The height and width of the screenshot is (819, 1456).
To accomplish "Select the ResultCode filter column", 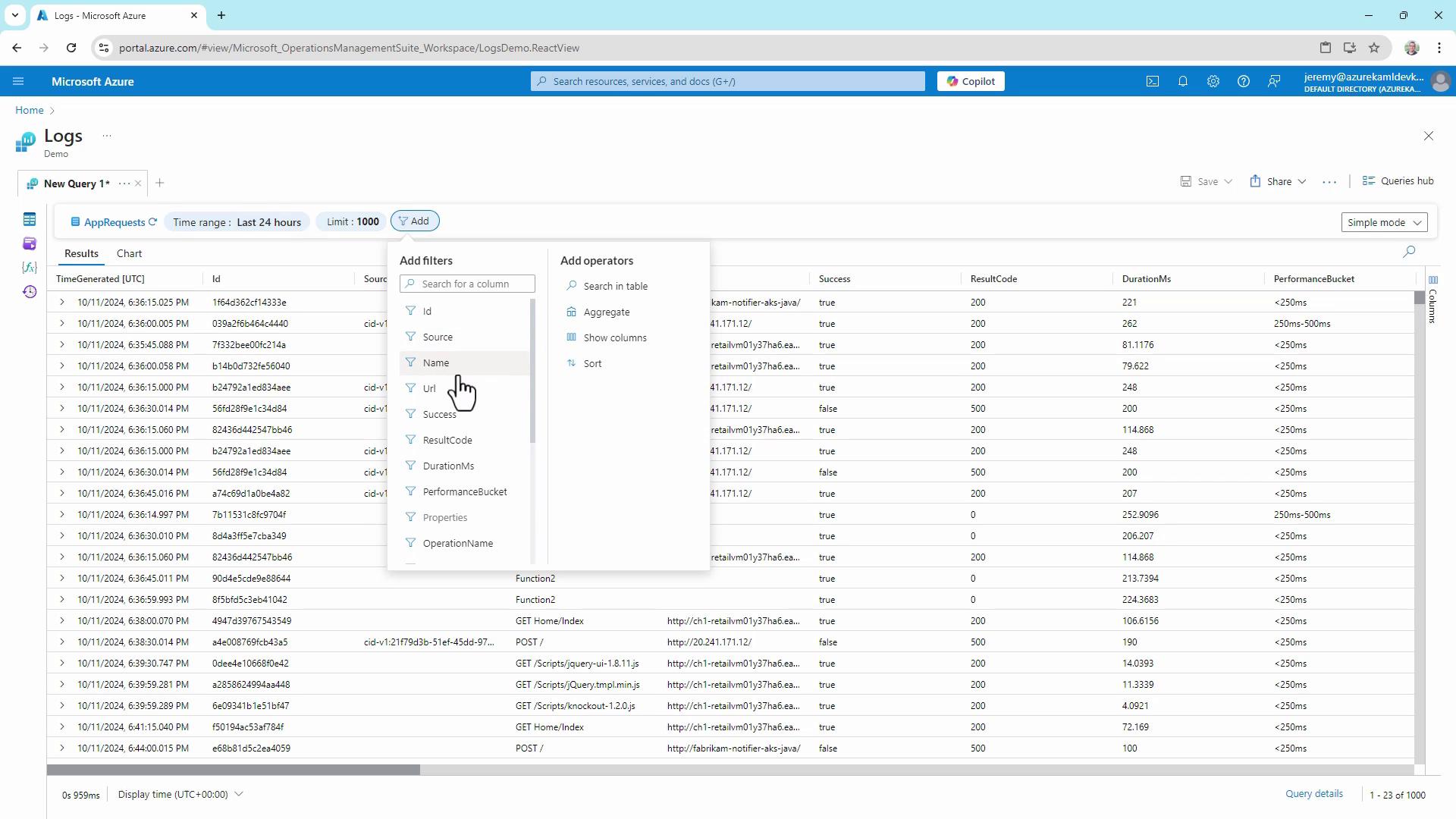I will [x=464, y=441].
